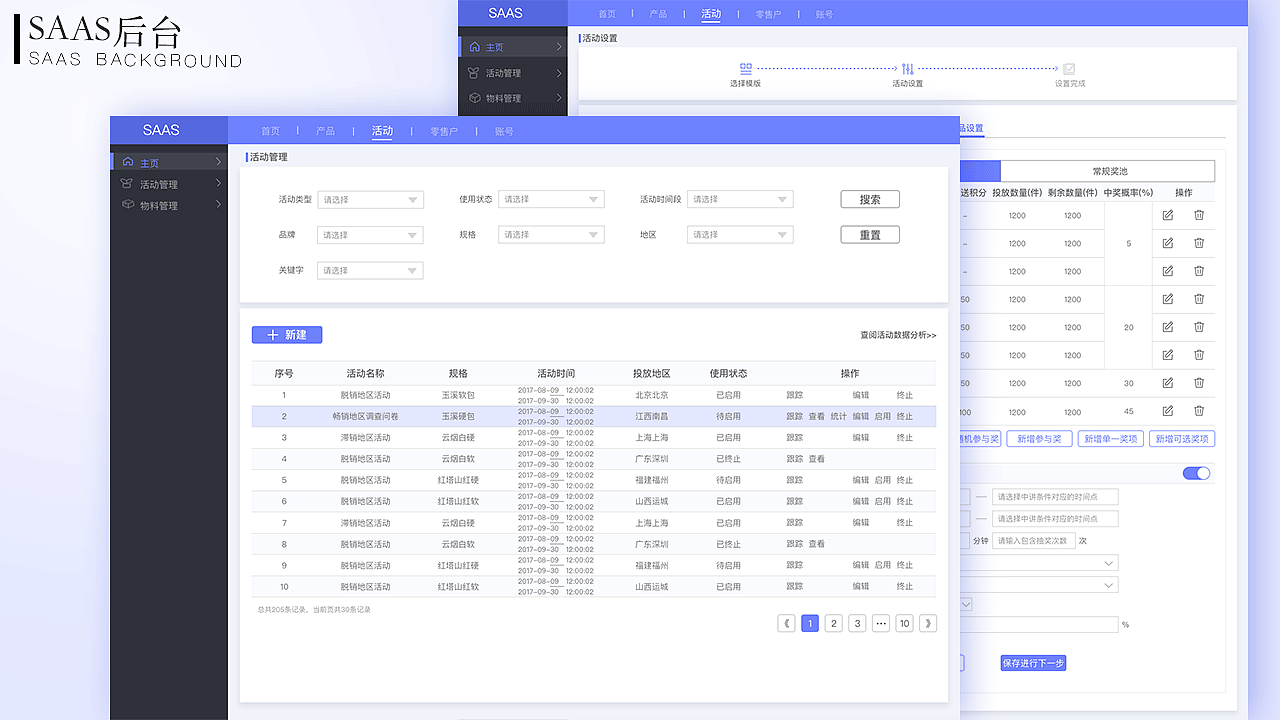
Task: Open the 账号 tab in the back window
Action: (x=825, y=14)
